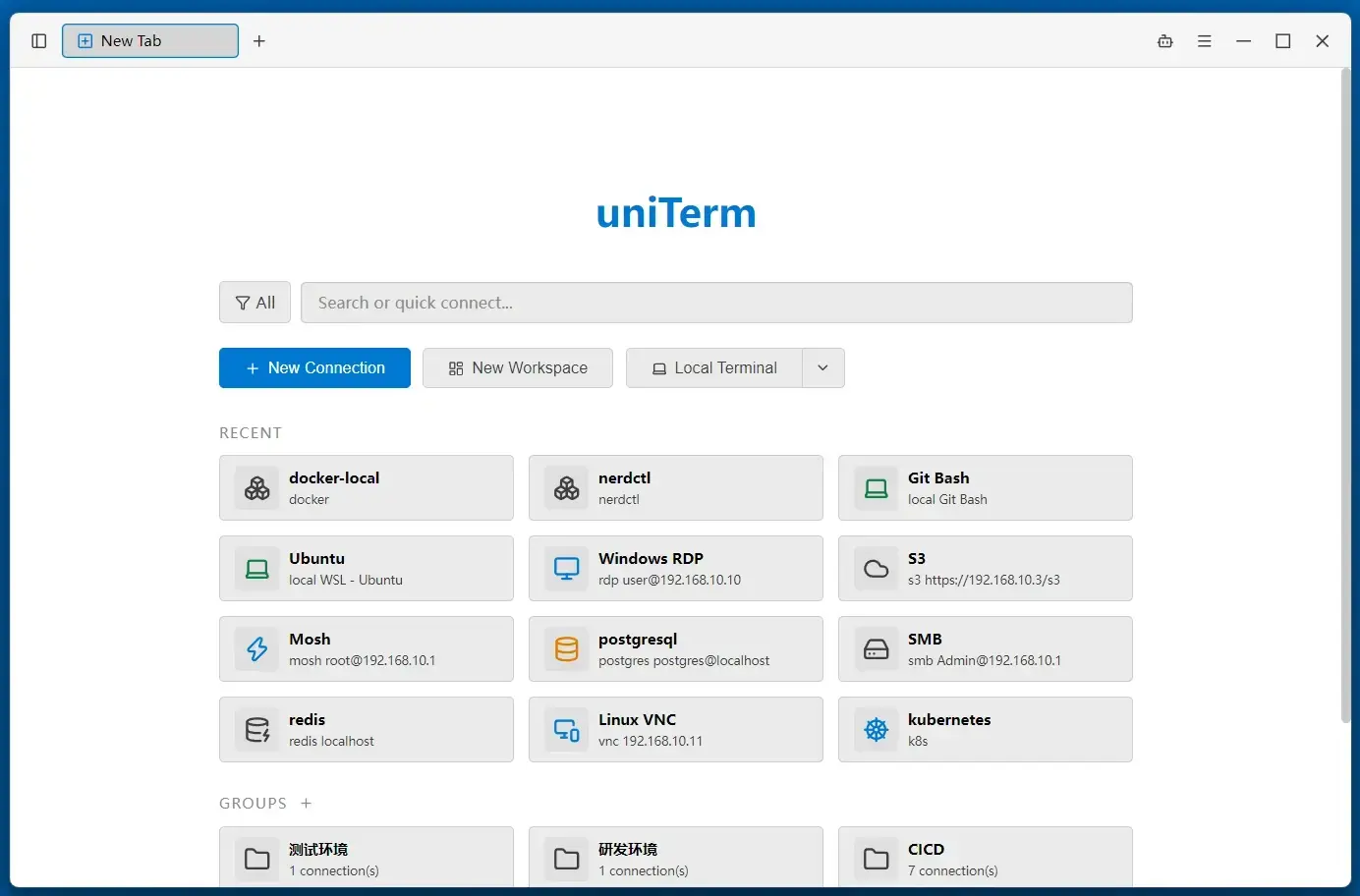Viewport: 1360px width, 896px height.
Task: Open the All filter dropdown
Action: [255, 303]
